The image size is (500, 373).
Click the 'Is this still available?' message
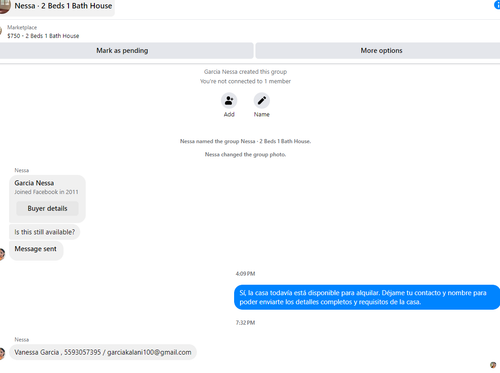click(45, 232)
